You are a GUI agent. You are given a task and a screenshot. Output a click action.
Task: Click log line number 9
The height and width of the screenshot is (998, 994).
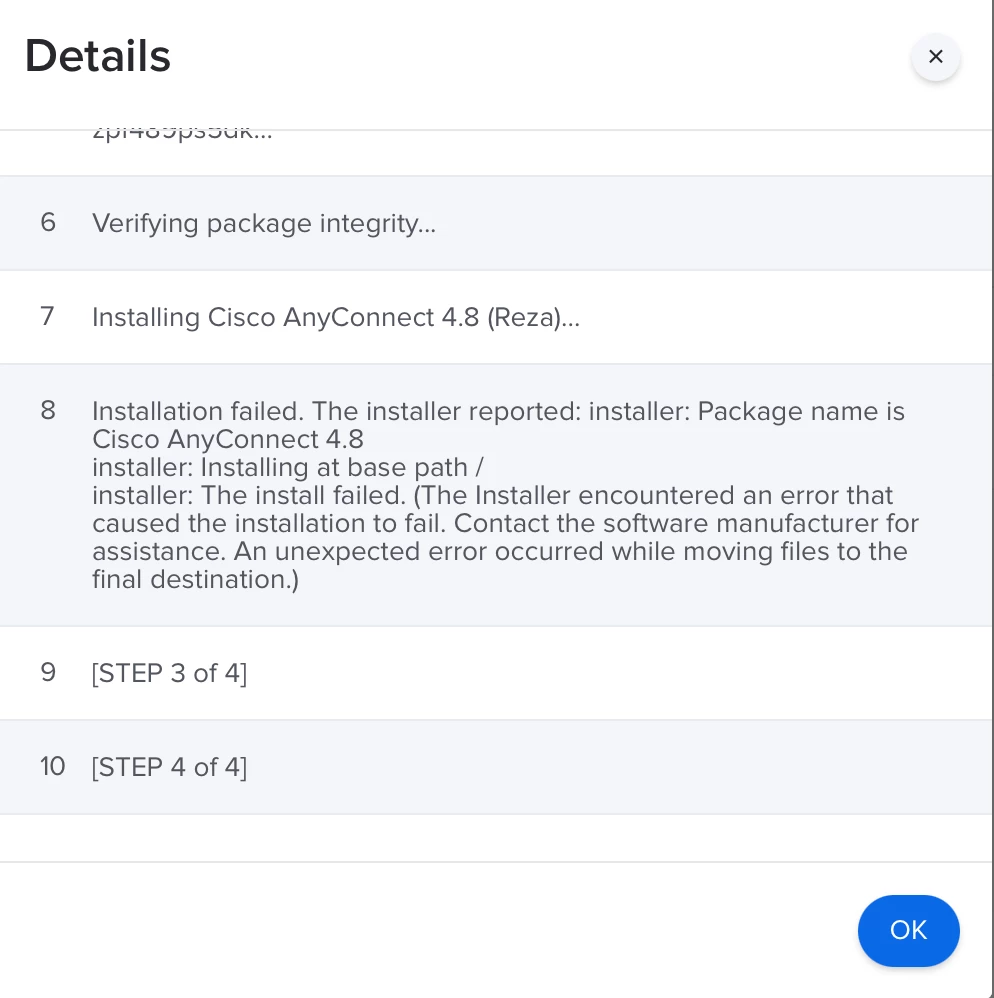coord(48,673)
